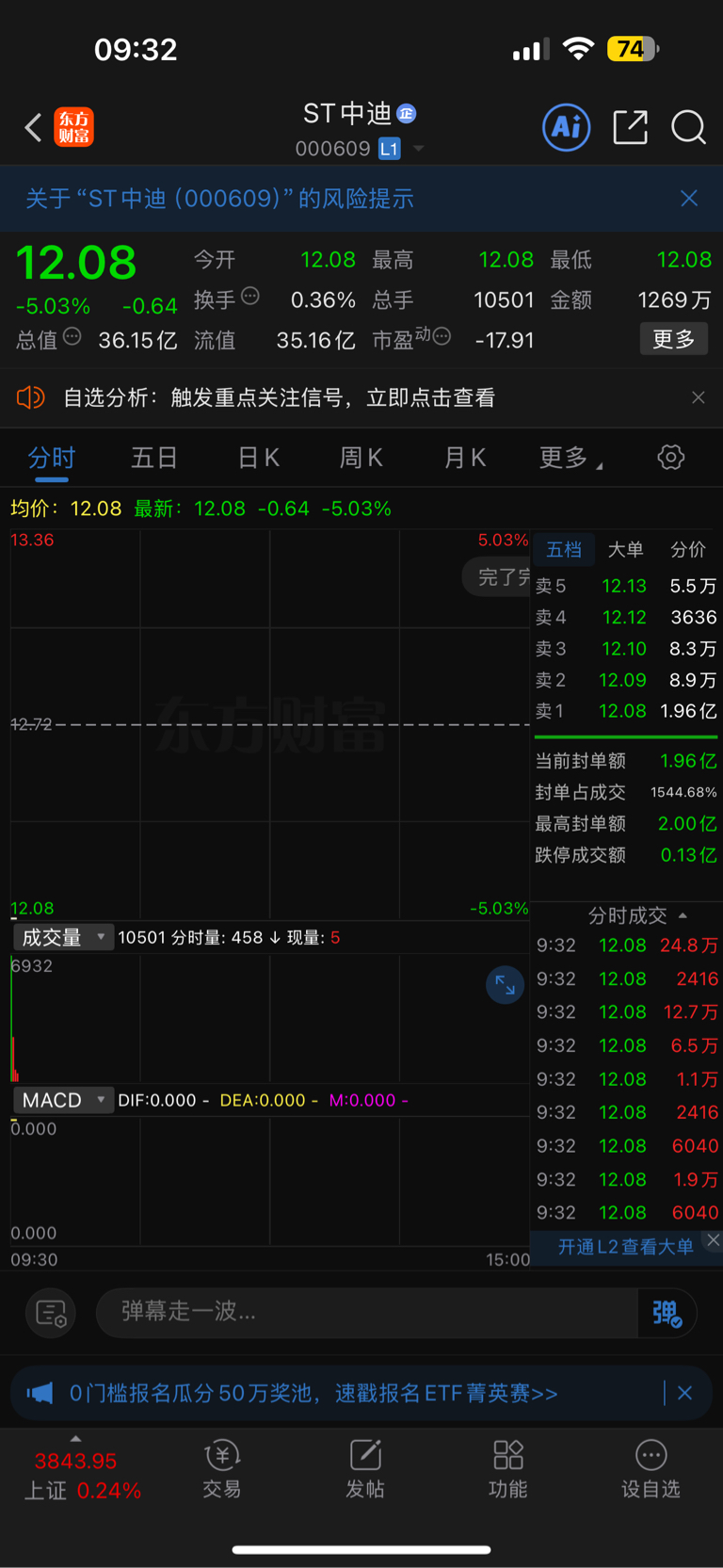Open the 自选分析 signal message

(279, 397)
